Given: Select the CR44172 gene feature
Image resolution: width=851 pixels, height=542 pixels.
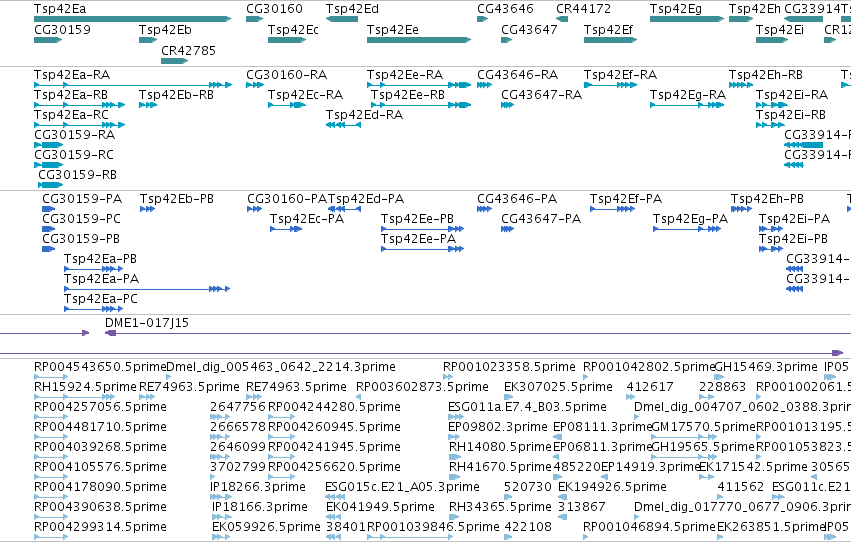Looking at the screenshot, I should [562, 19].
